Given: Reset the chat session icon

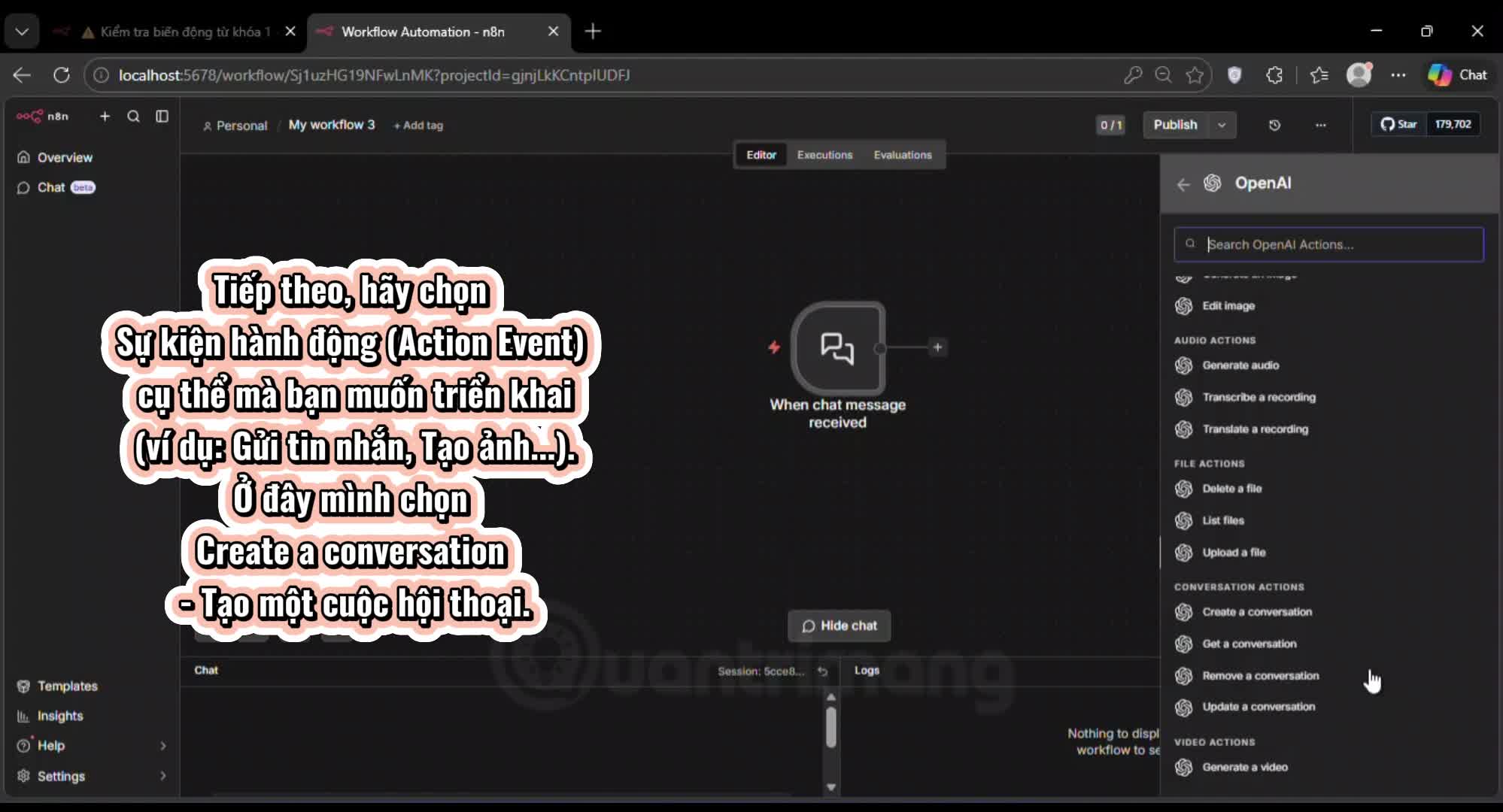Looking at the screenshot, I should (x=822, y=671).
